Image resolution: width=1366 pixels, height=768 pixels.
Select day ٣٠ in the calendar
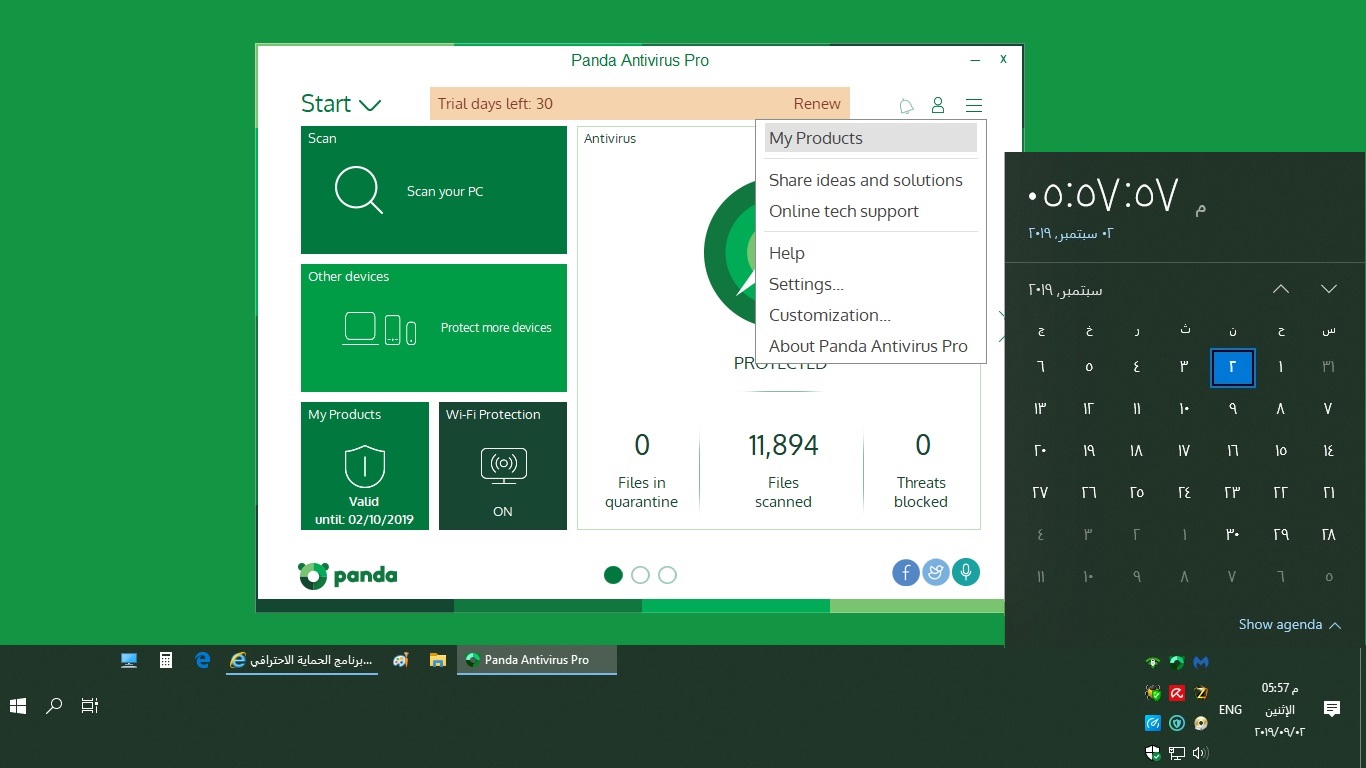click(x=1232, y=535)
